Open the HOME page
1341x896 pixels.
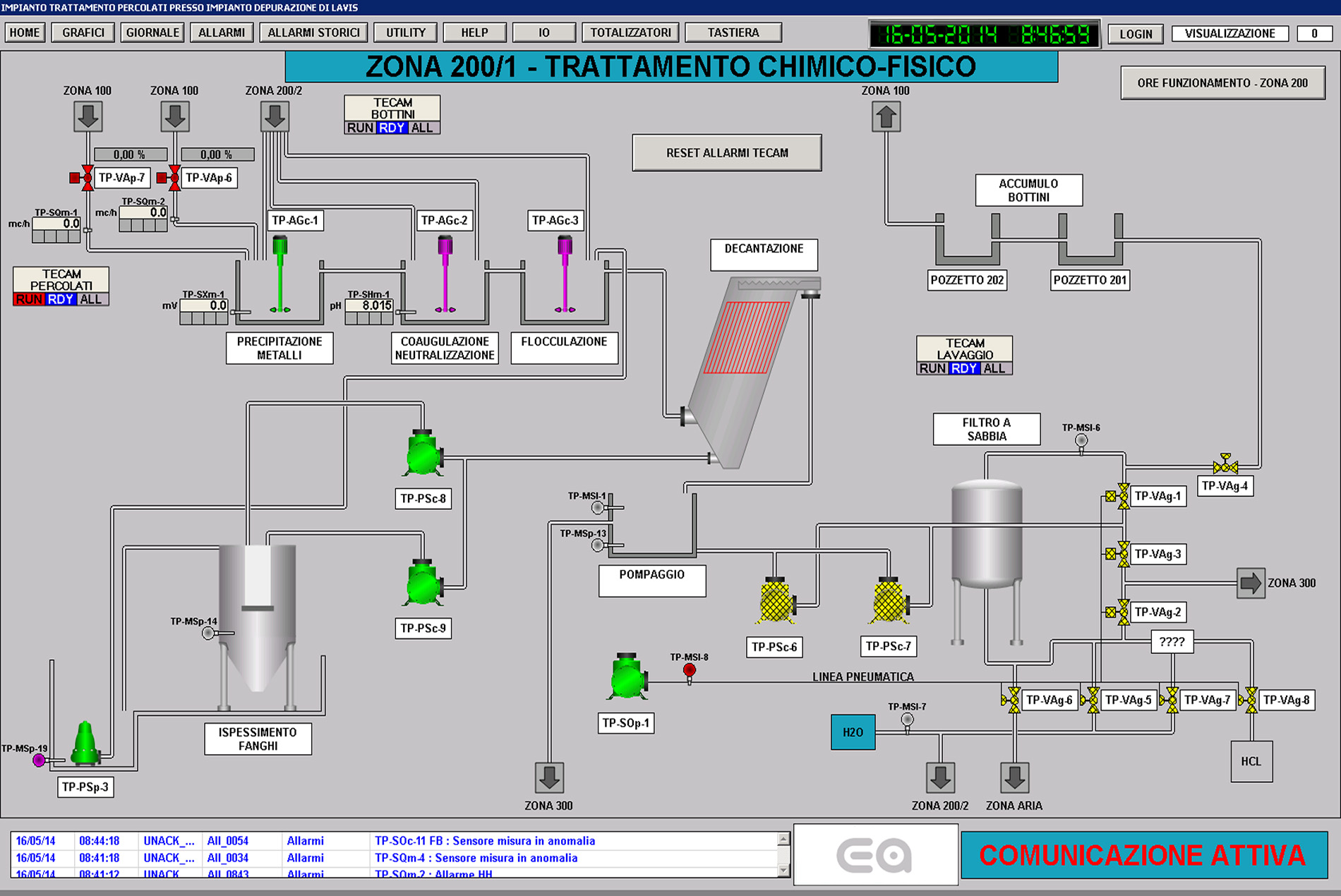(25, 32)
